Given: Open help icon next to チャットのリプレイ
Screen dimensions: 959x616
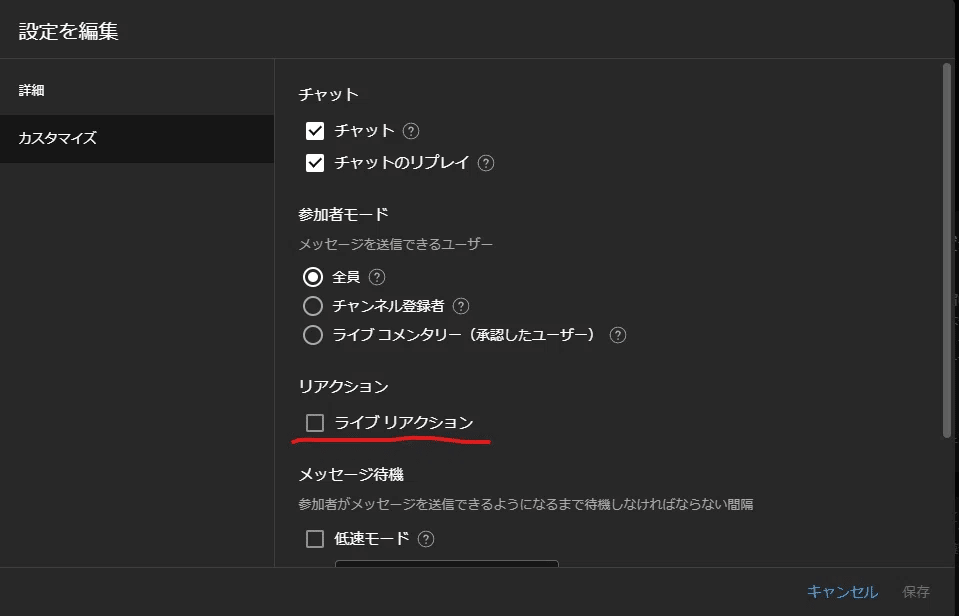Looking at the screenshot, I should tap(486, 163).
